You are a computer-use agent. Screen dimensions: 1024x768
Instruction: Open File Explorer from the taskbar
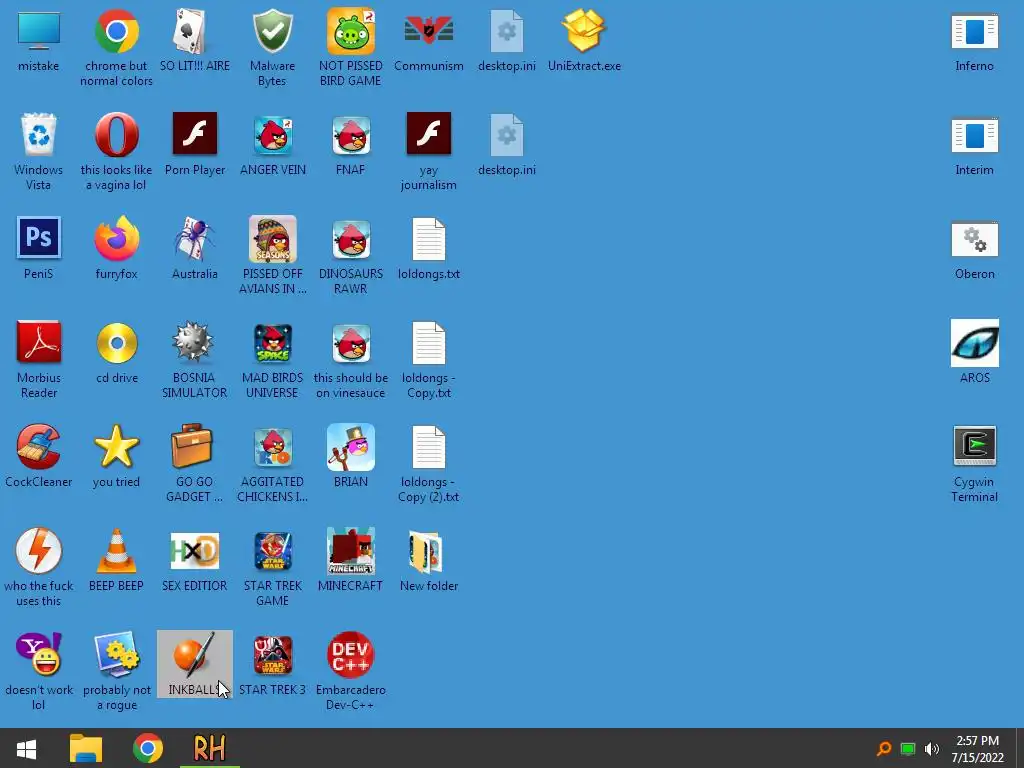pyautogui.click(x=86, y=748)
